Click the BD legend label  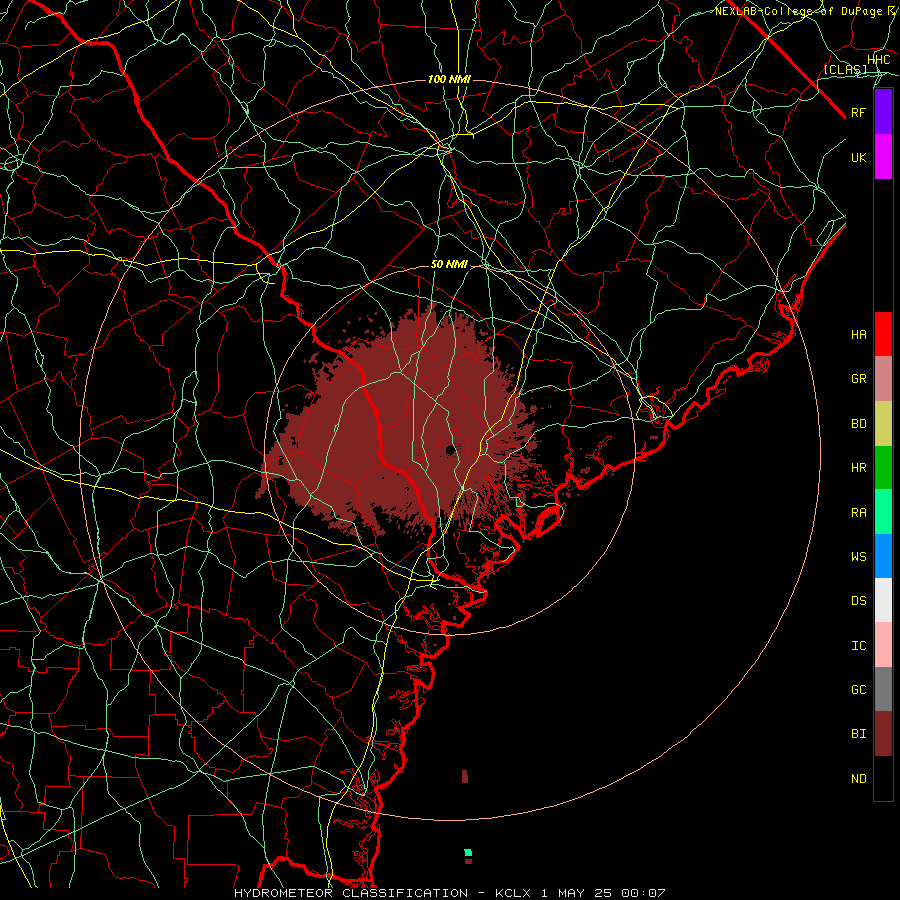(x=858, y=424)
